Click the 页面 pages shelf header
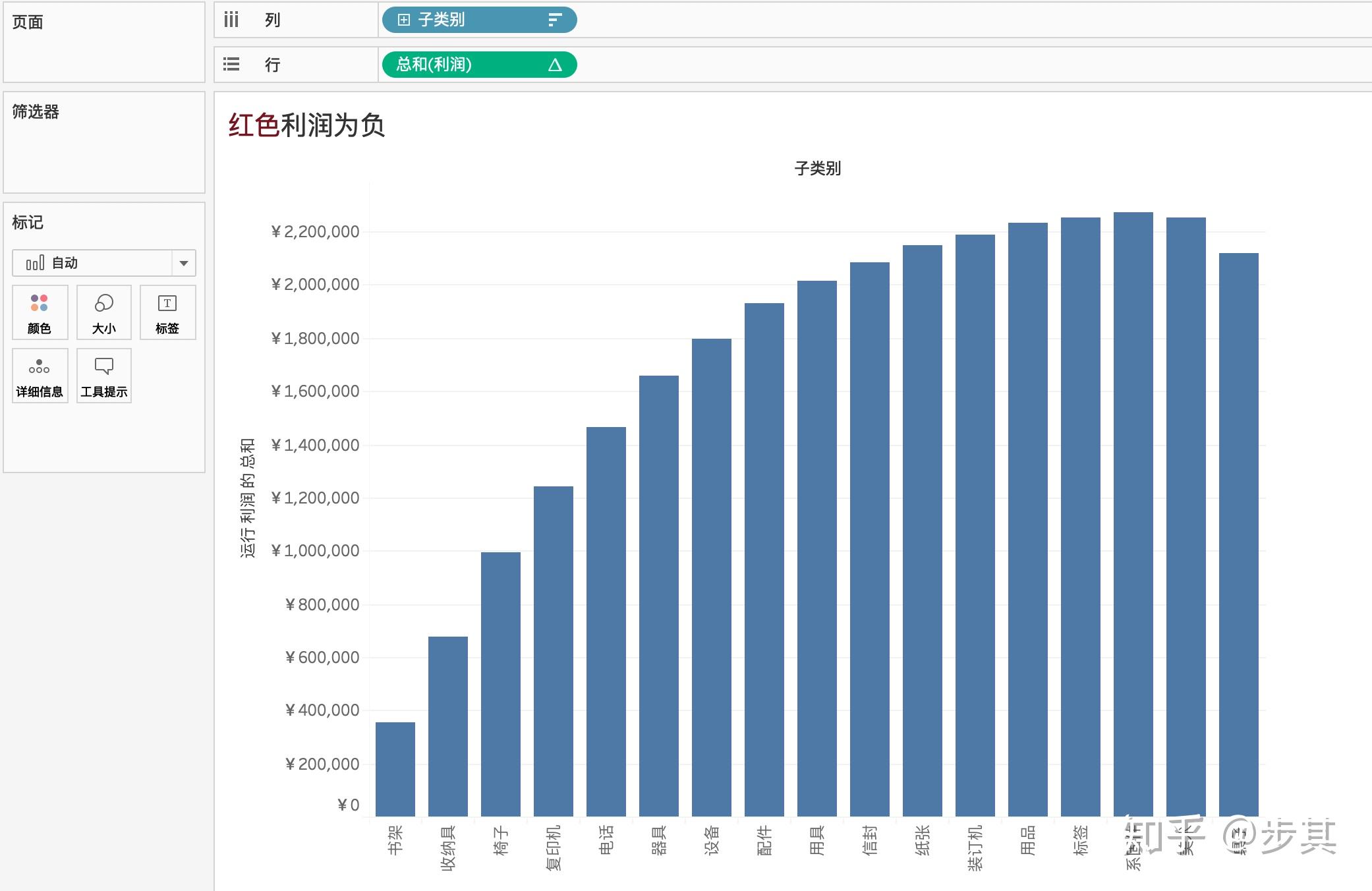This screenshot has width=1372, height=891. (x=28, y=22)
